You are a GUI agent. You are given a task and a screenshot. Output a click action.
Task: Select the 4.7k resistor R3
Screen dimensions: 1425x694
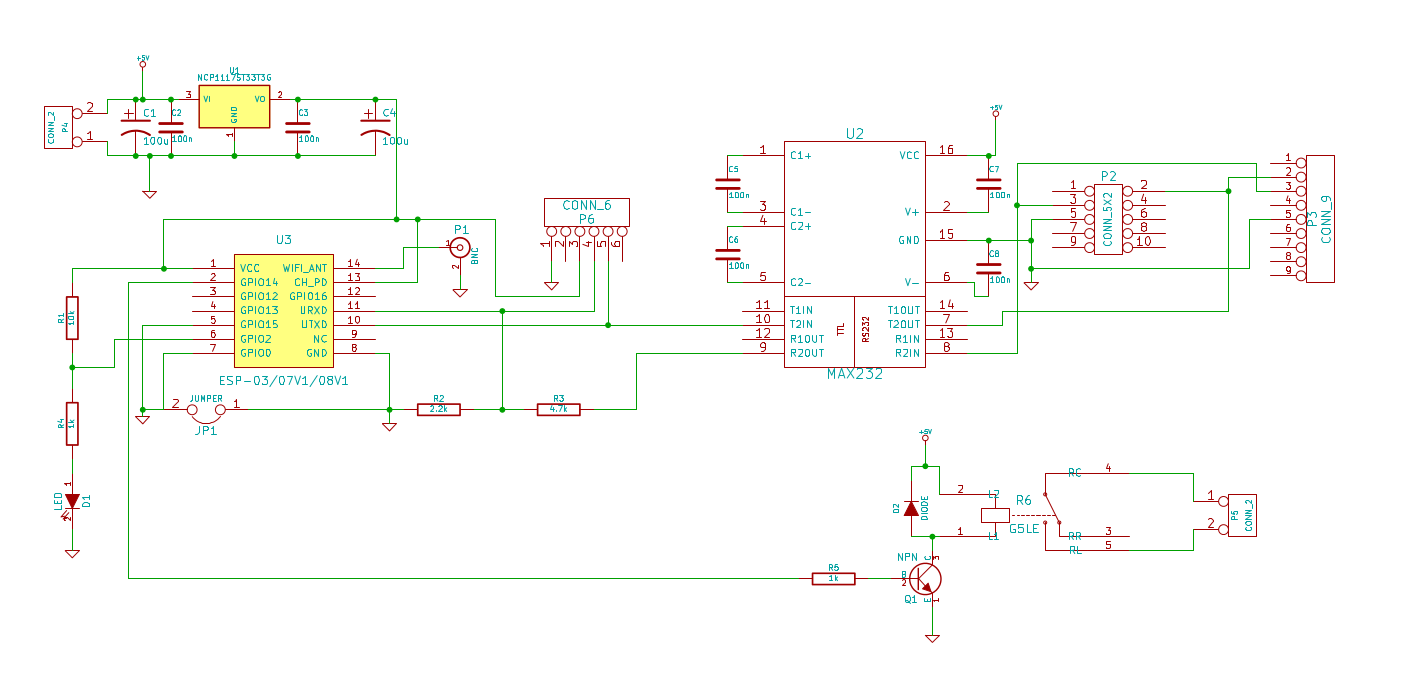[x=561, y=409]
